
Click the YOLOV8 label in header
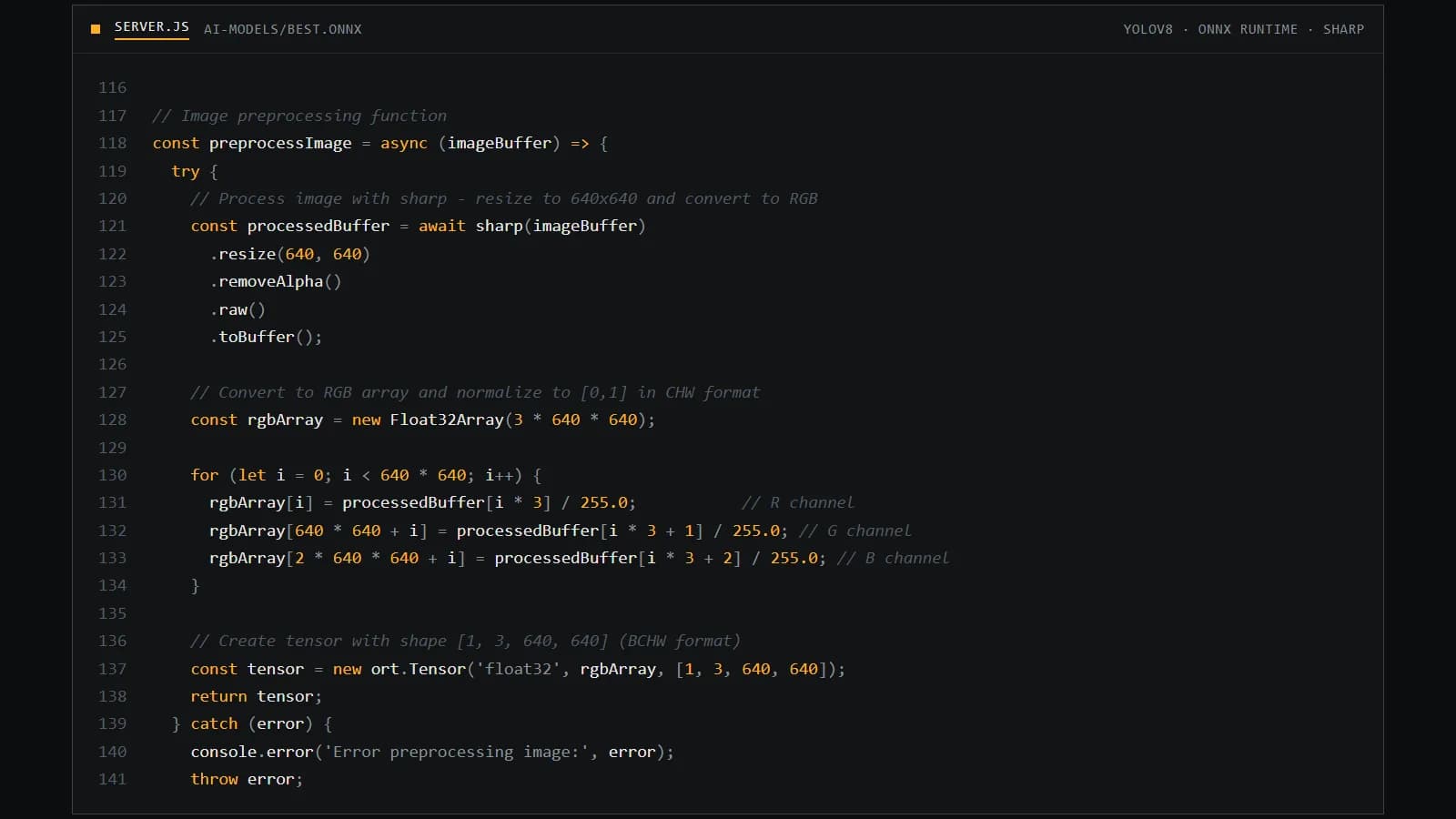coord(1148,29)
